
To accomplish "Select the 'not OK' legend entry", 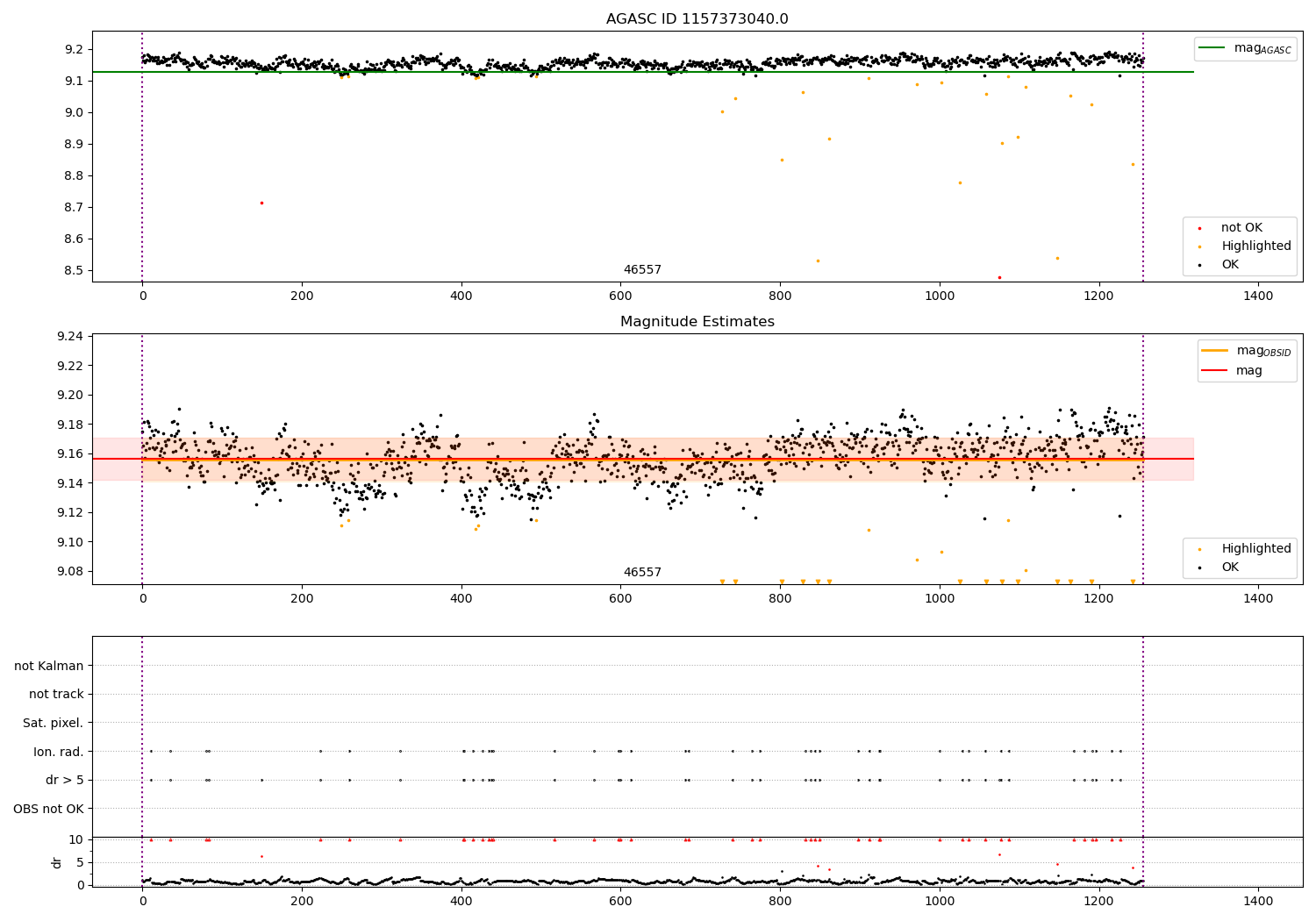I will coord(1241,228).
